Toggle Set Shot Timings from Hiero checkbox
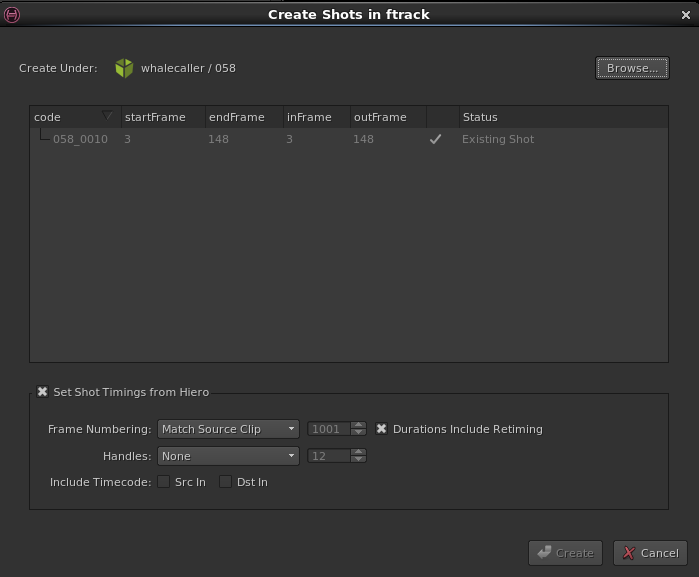The image size is (699, 577). [42, 392]
